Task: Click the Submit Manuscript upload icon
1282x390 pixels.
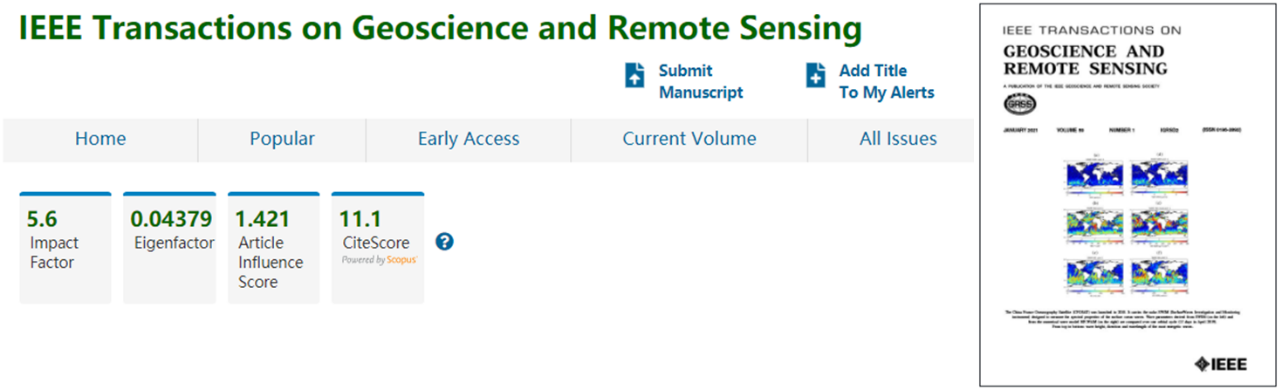Action: pos(635,76)
